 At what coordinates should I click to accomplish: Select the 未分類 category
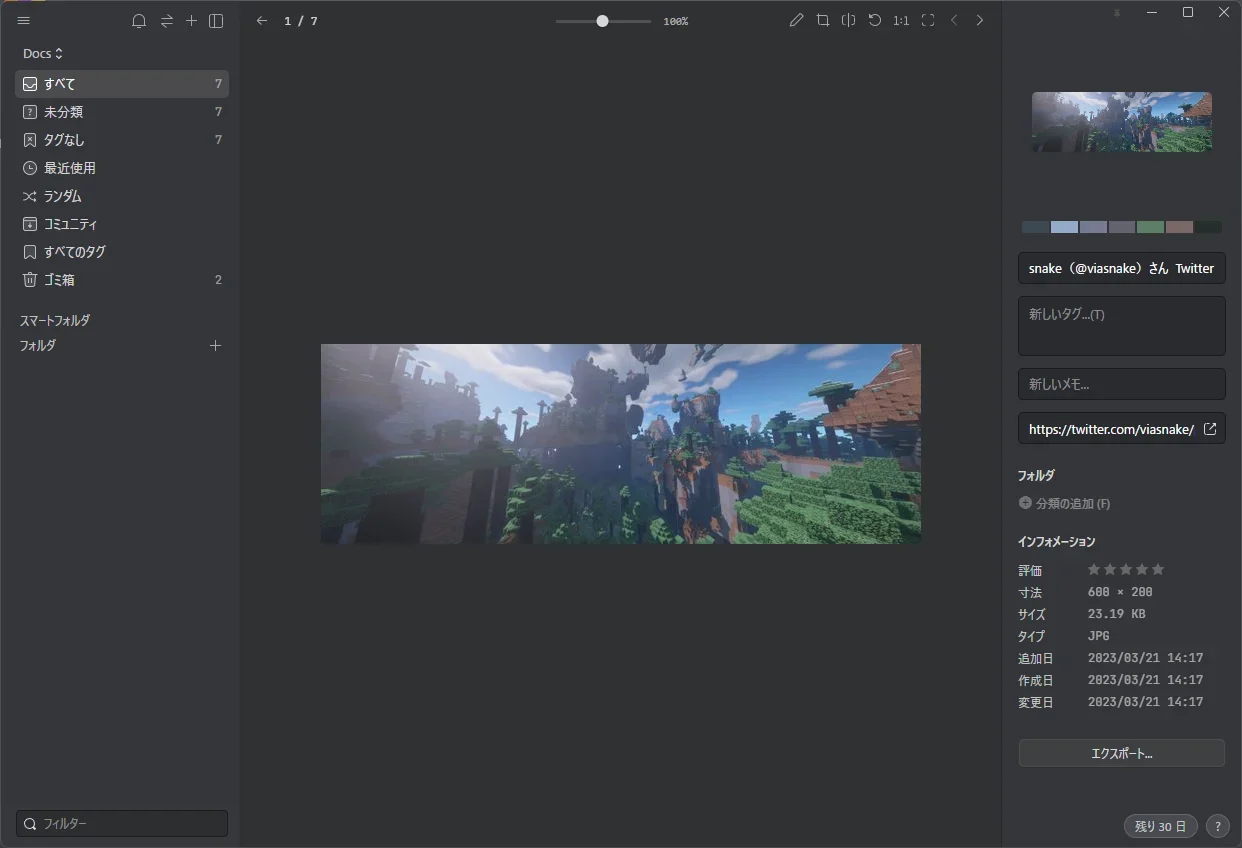tap(122, 112)
